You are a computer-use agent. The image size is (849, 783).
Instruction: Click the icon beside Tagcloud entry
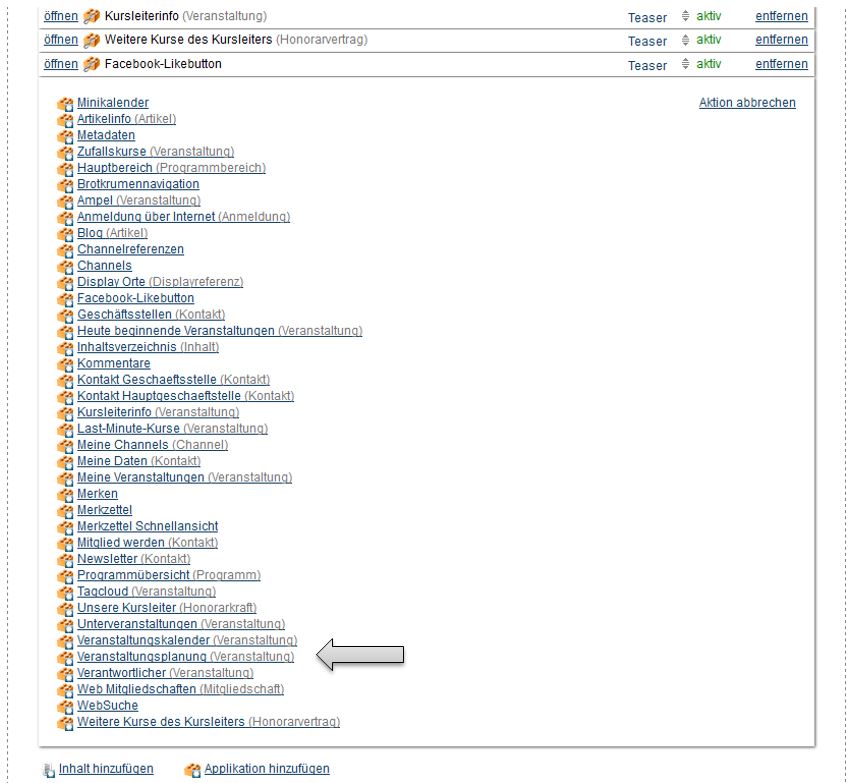(66, 592)
